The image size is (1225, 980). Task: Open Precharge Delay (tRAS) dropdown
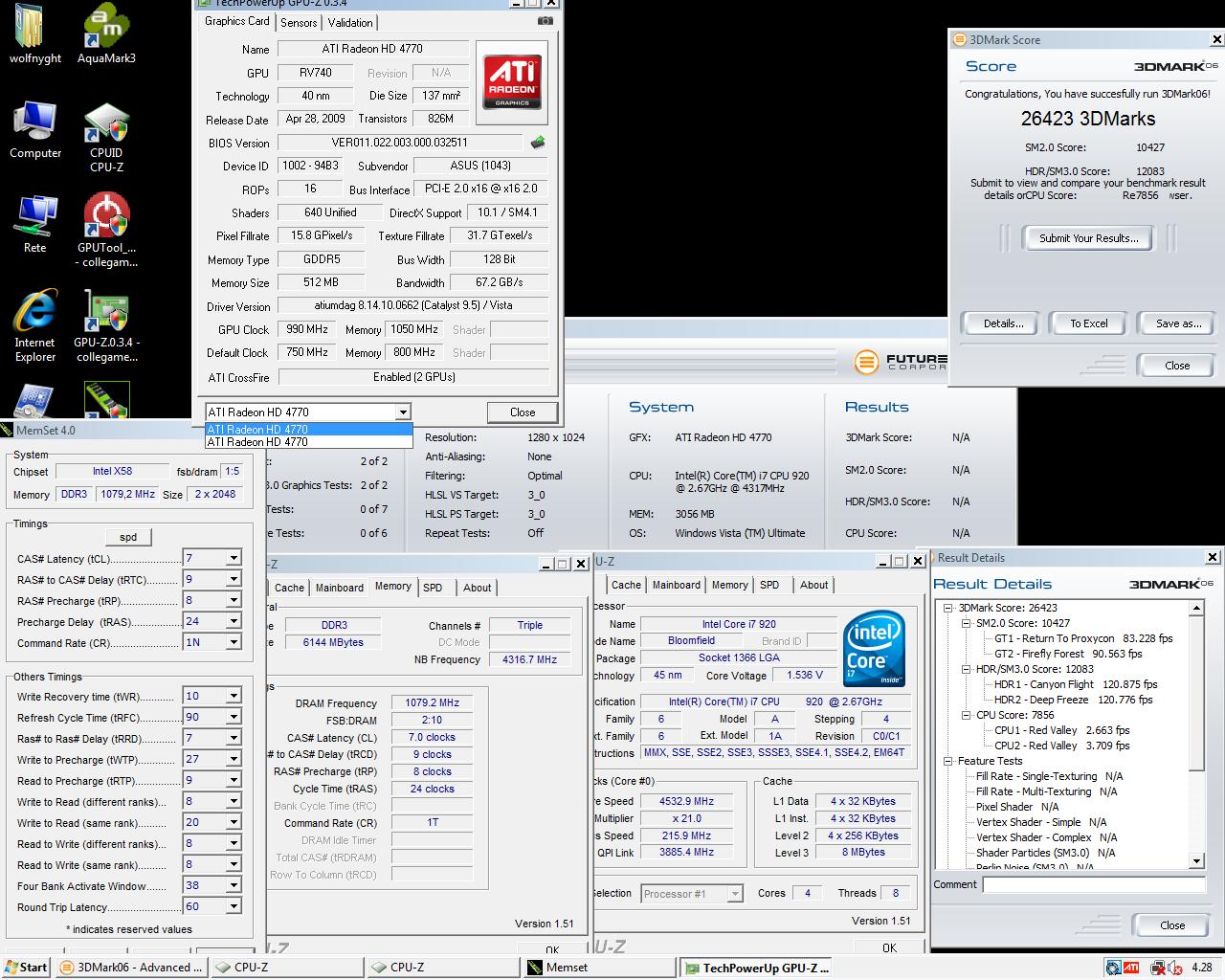(233, 621)
